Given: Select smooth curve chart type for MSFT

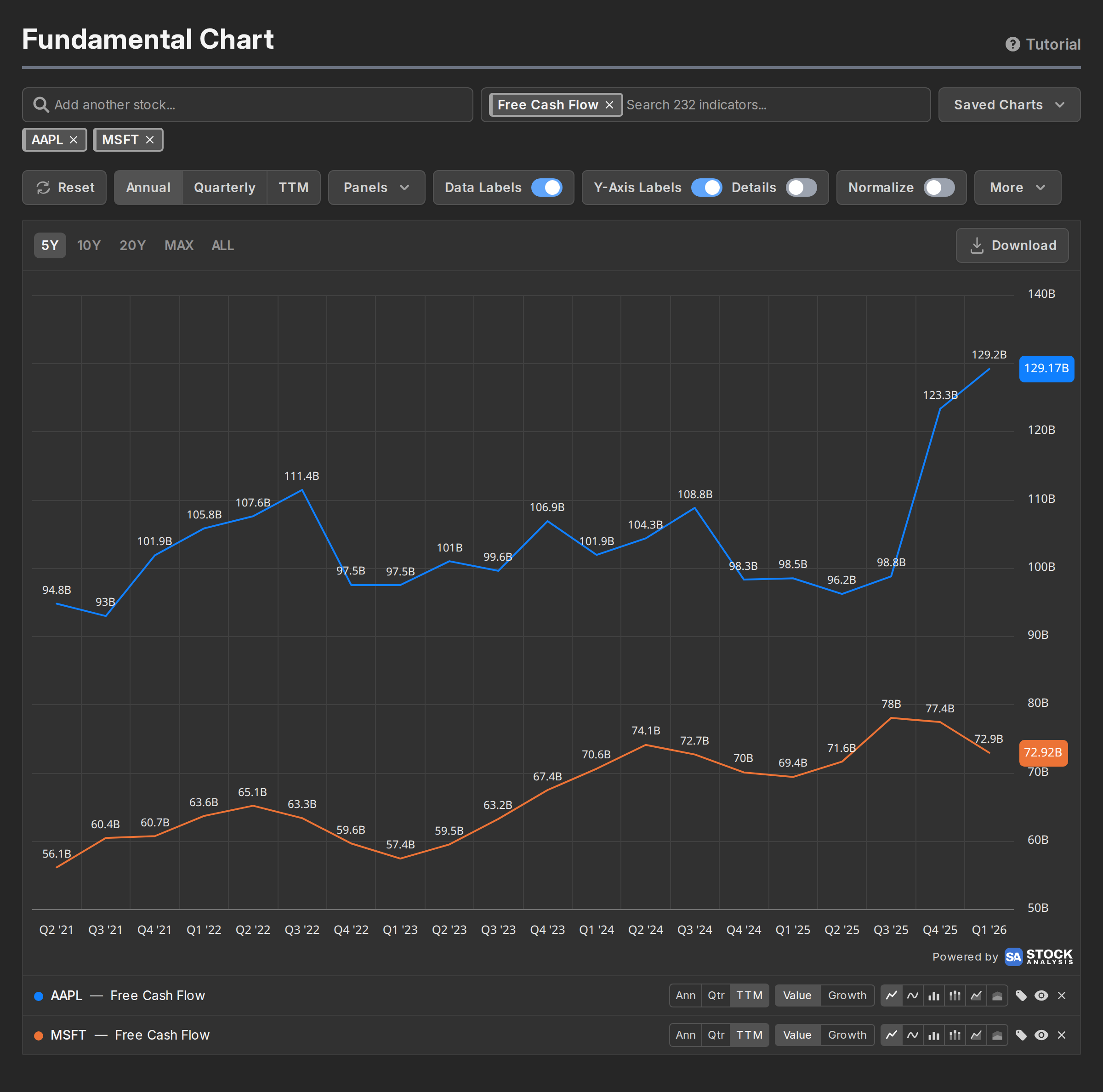Looking at the screenshot, I should coord(912,1035).
